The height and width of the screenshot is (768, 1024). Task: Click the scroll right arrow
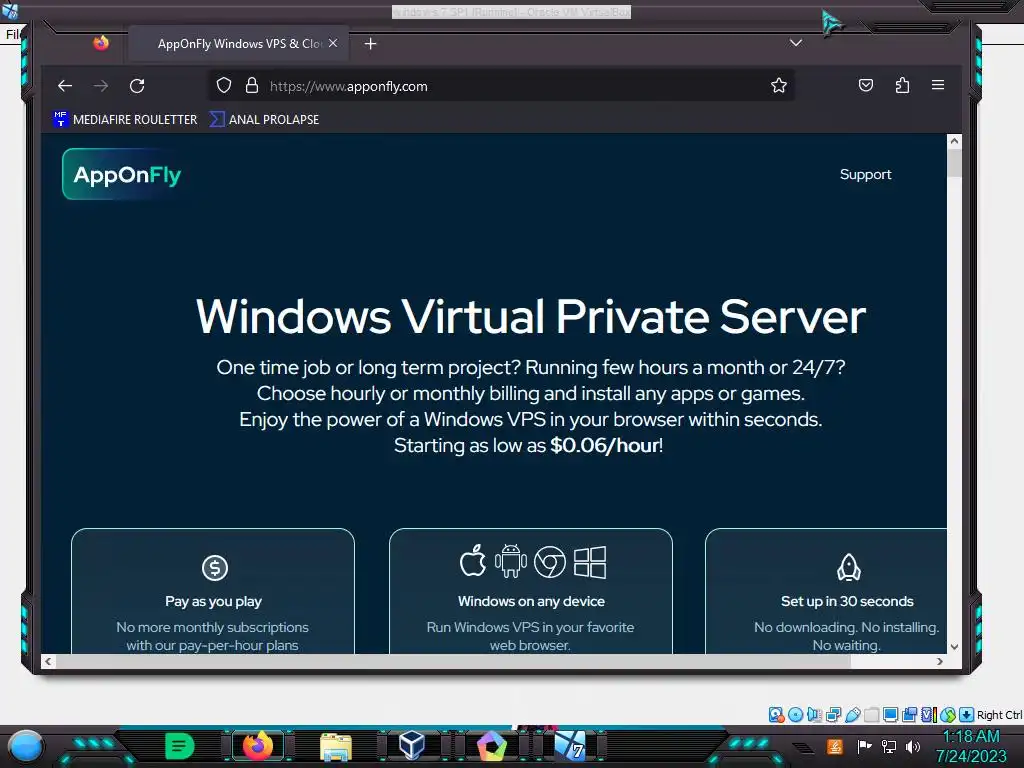coord(939,661)
